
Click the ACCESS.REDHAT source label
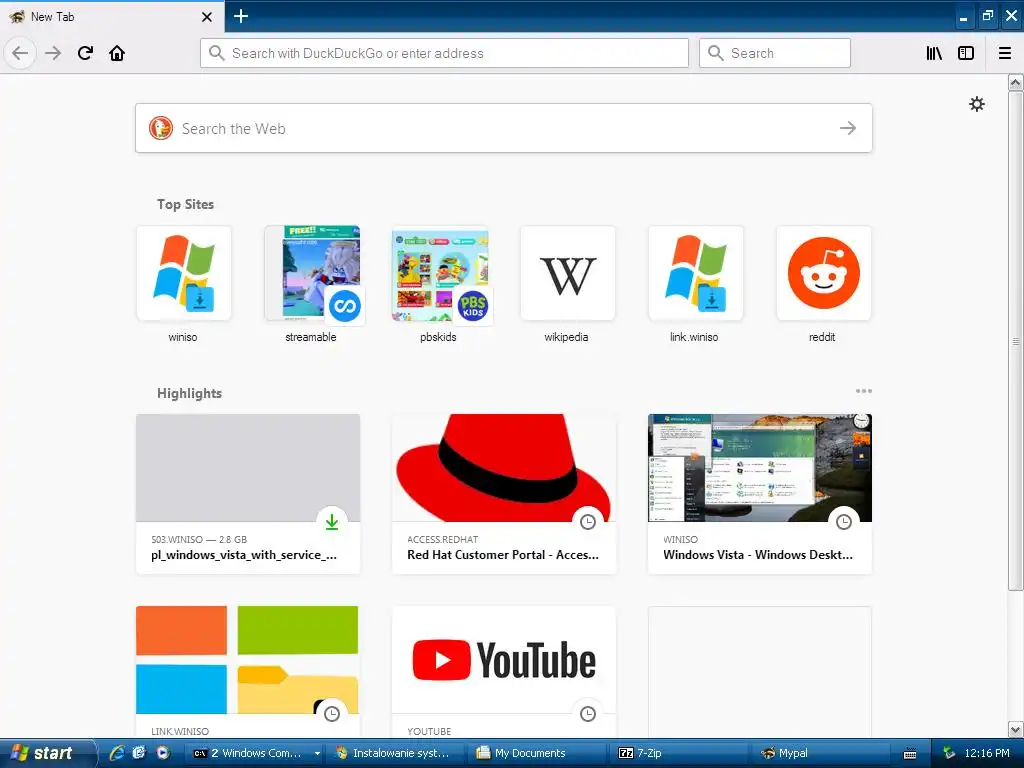(x=443, y=539)
